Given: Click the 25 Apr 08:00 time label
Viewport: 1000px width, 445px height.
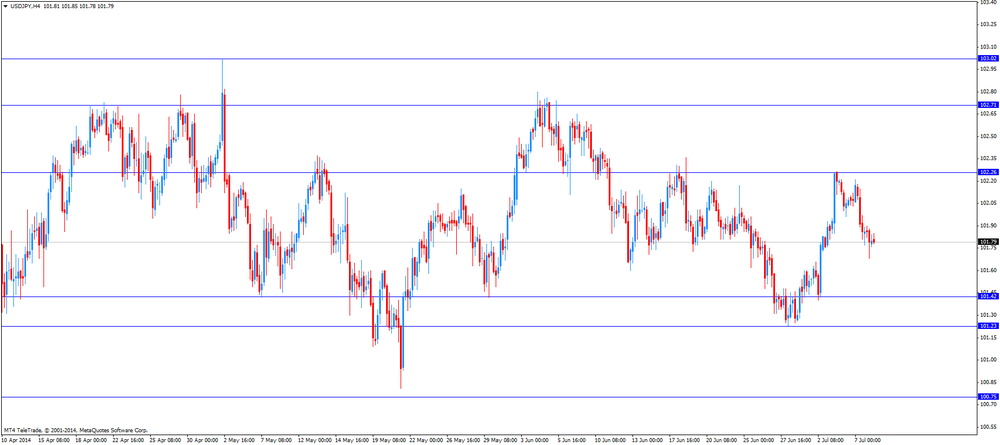Looking at the screenshot, I should point(165,441).
